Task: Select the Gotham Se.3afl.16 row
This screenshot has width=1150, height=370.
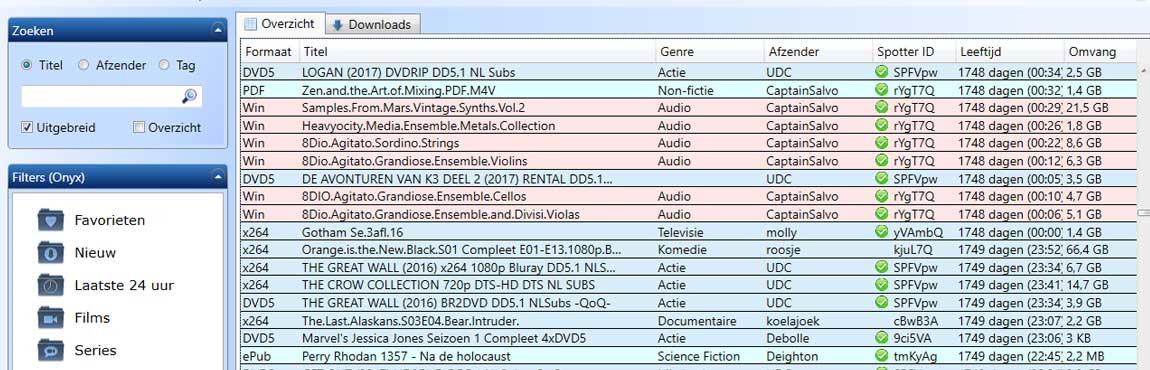Action: pyautogui.click(x=689, y=231)
